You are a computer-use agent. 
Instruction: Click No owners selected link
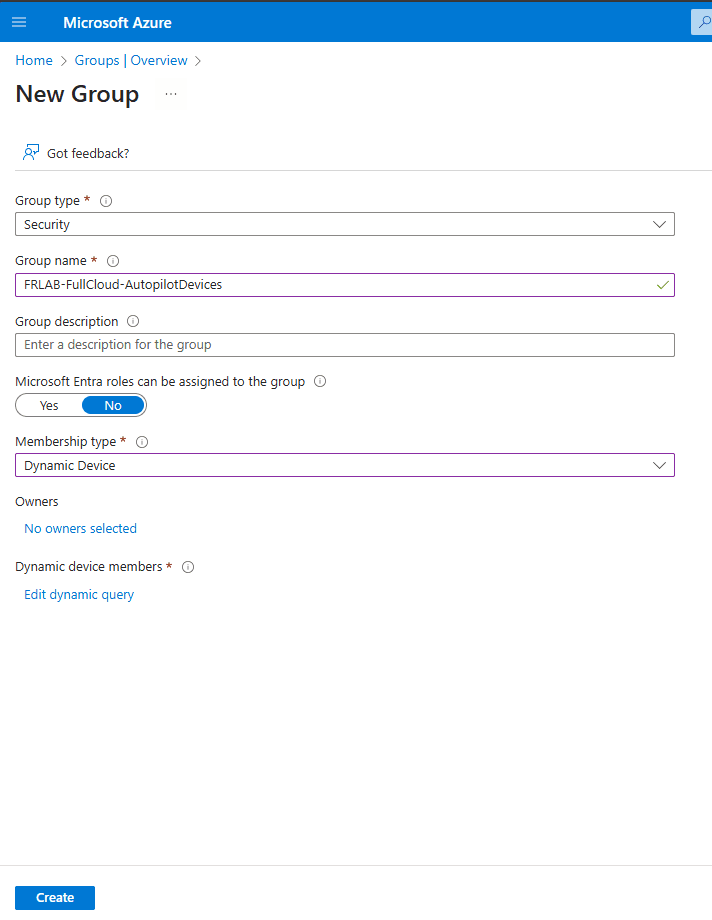(80, 529)
